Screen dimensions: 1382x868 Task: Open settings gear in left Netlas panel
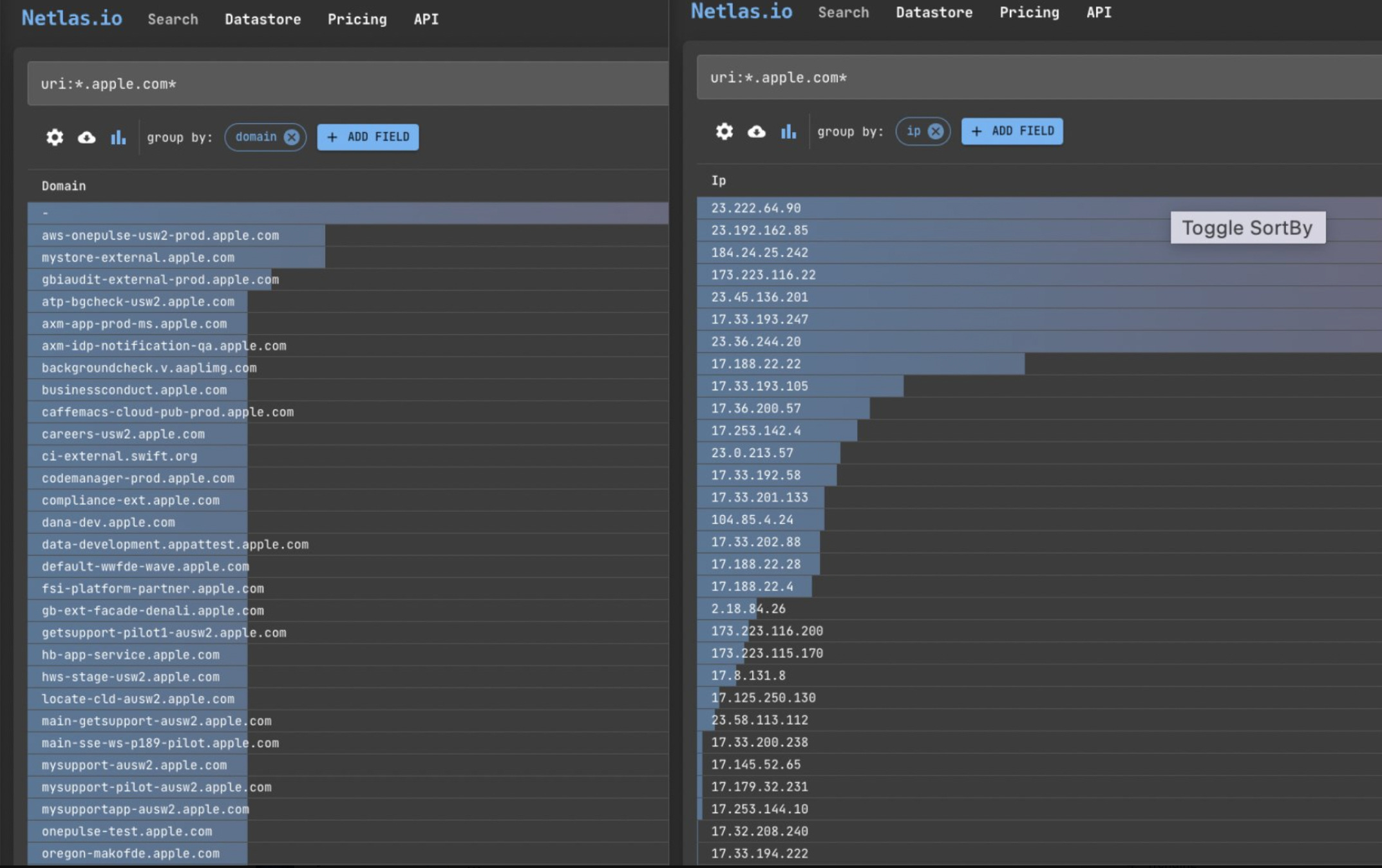pos(55,137)
